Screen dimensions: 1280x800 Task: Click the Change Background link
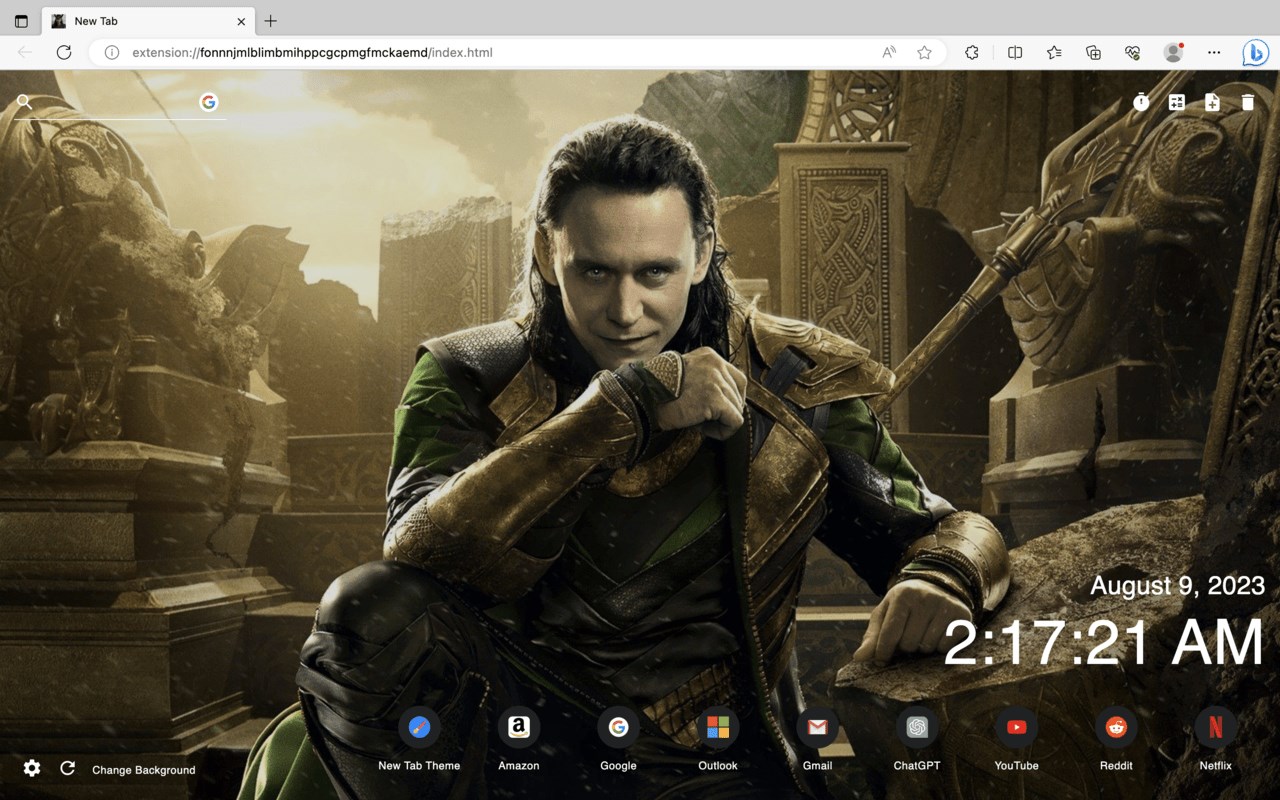(x=143, y=770)
